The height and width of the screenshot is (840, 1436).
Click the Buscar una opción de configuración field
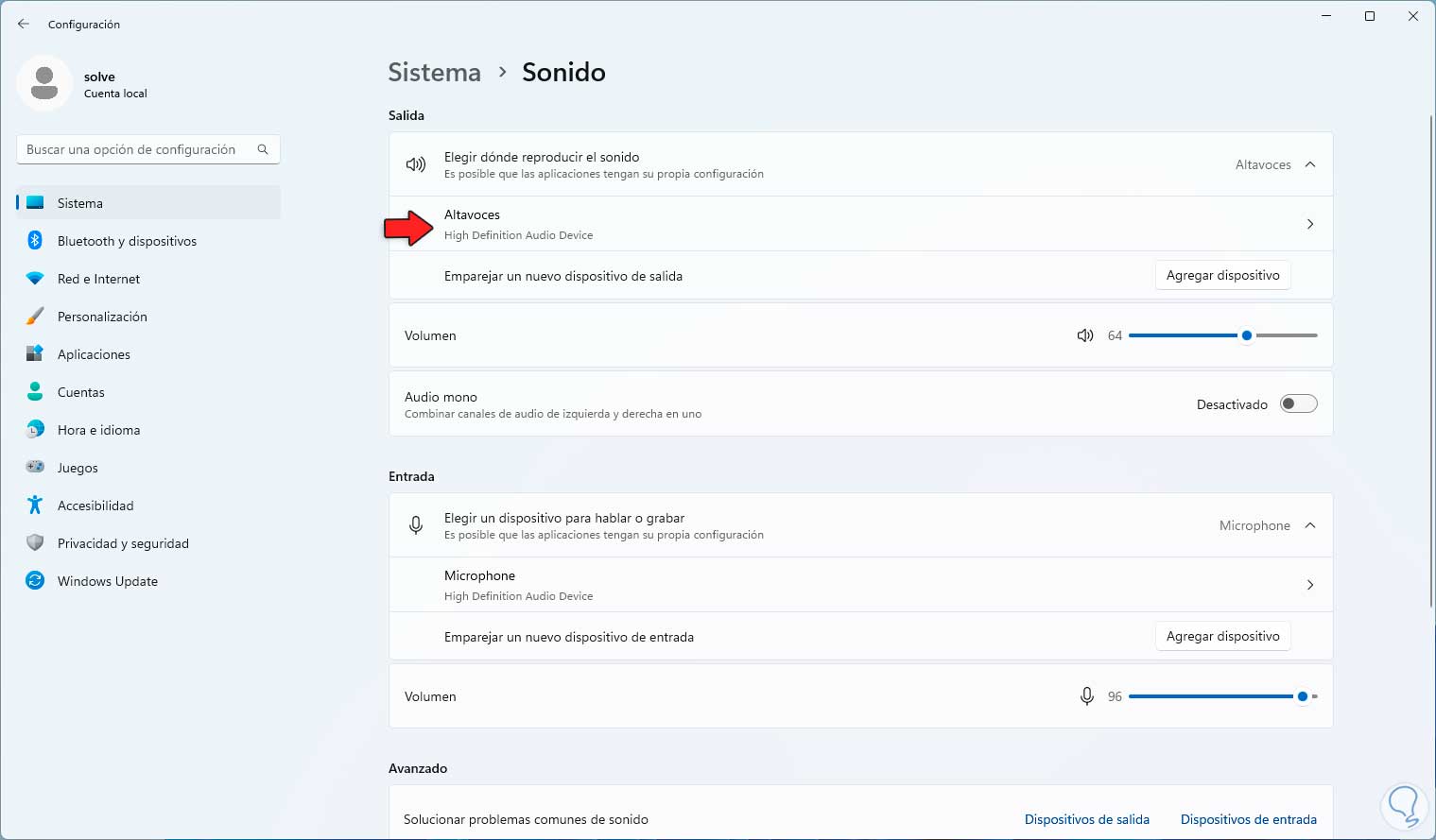pos(132,149)
